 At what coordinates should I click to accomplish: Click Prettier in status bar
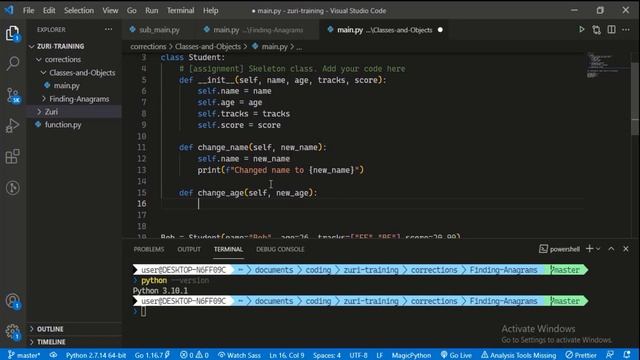pyautogui.click(x=581, y=355)
